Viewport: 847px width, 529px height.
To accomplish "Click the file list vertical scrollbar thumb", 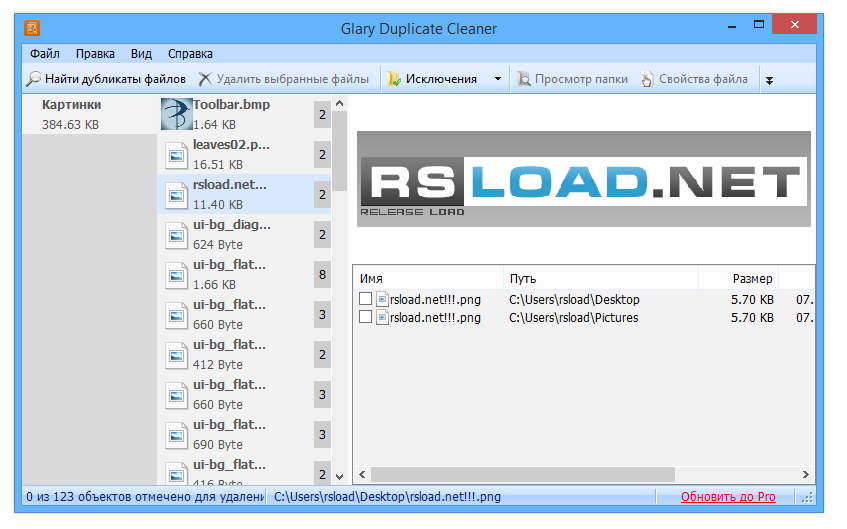I will coord(339,151).
